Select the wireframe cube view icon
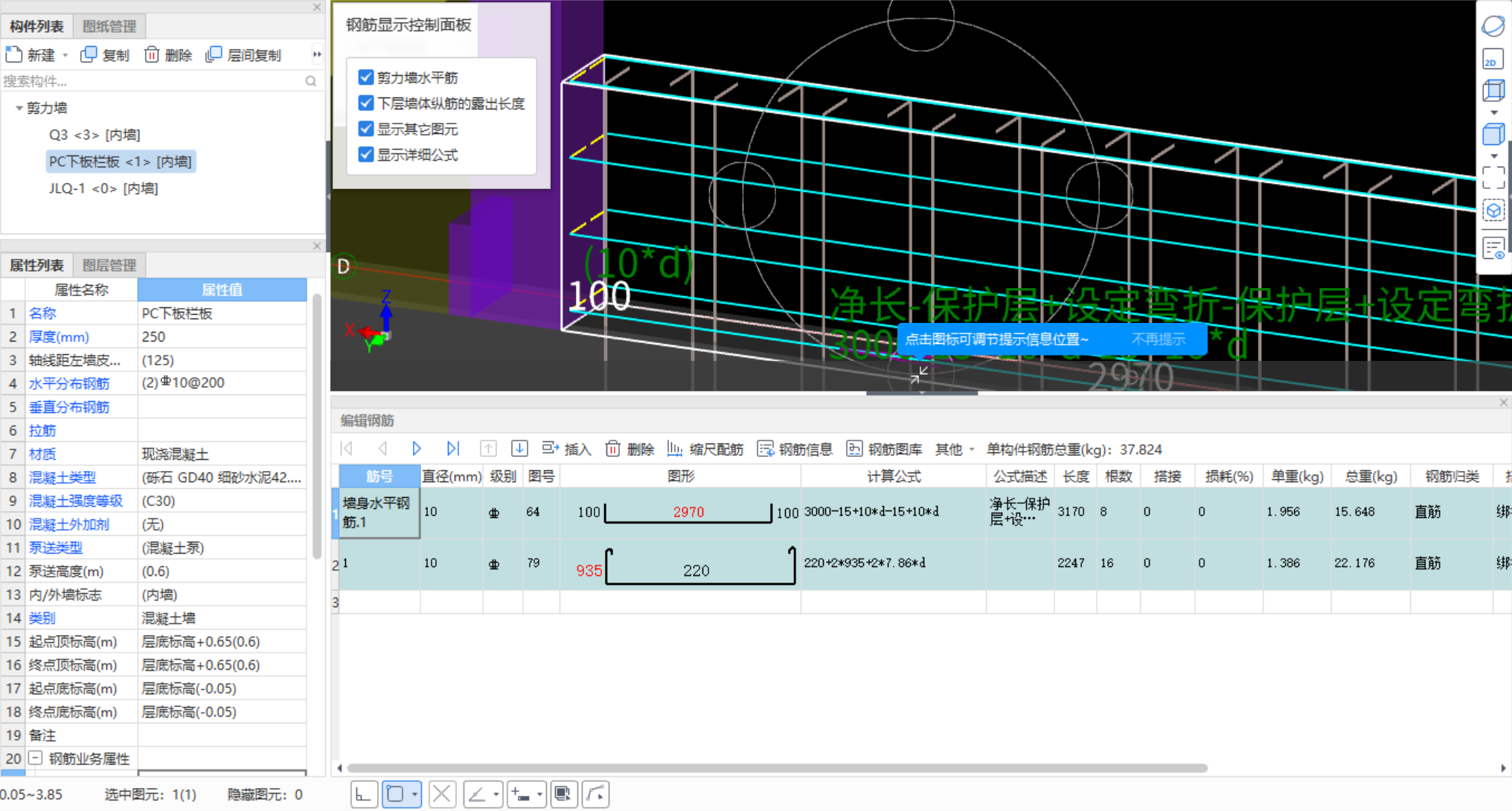The height and width of the screenshot is (811, 1512). pyautogui.click(x=1493, y=91)
